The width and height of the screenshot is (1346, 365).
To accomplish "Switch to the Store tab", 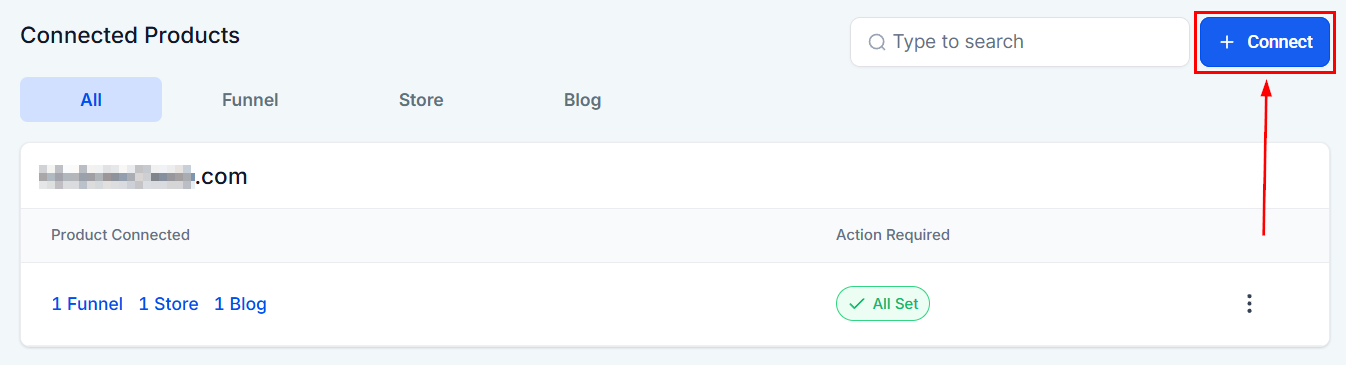I will 421,100.
